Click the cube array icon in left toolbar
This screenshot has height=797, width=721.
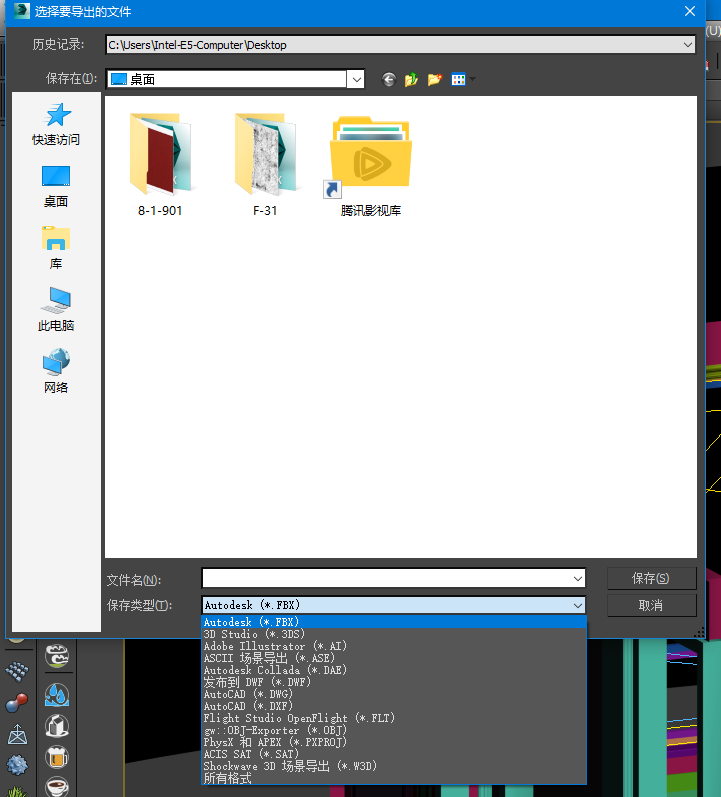tap(17, 671)
